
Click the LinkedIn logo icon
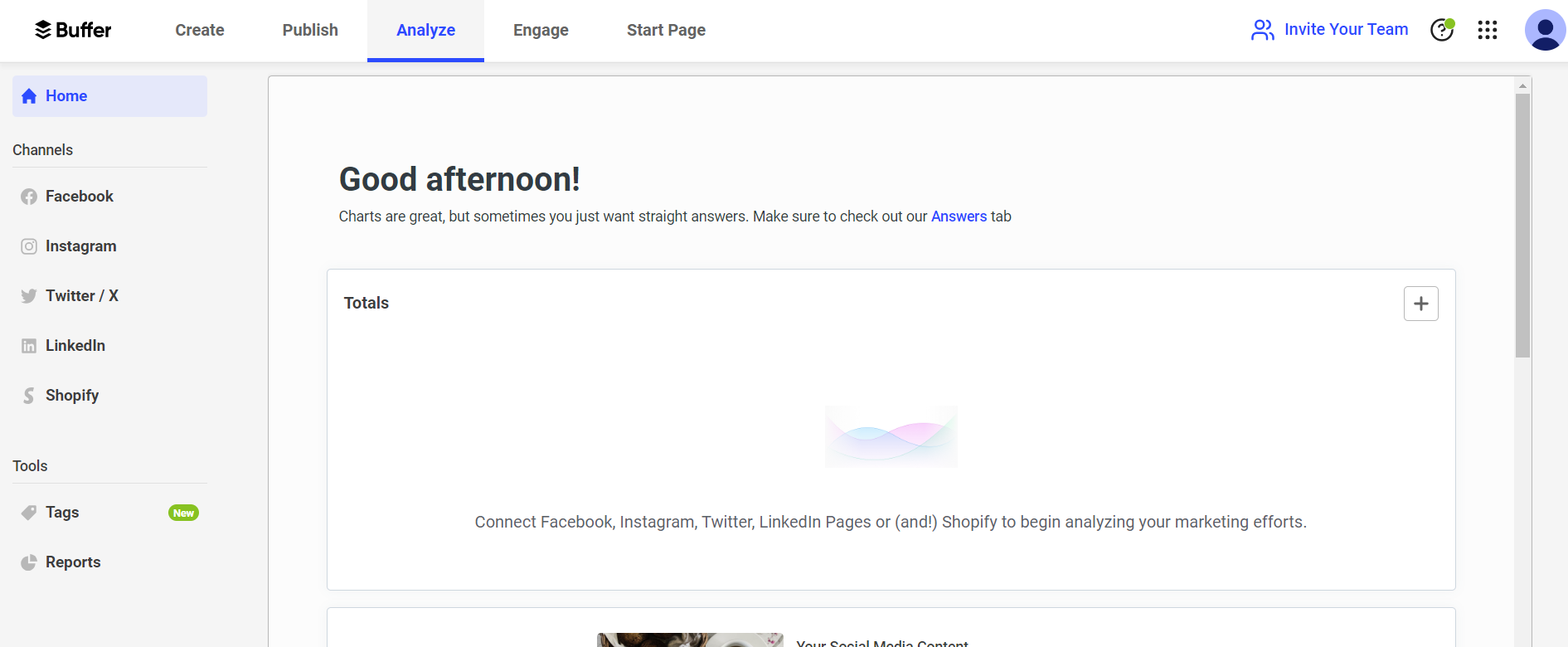[29, 346]
